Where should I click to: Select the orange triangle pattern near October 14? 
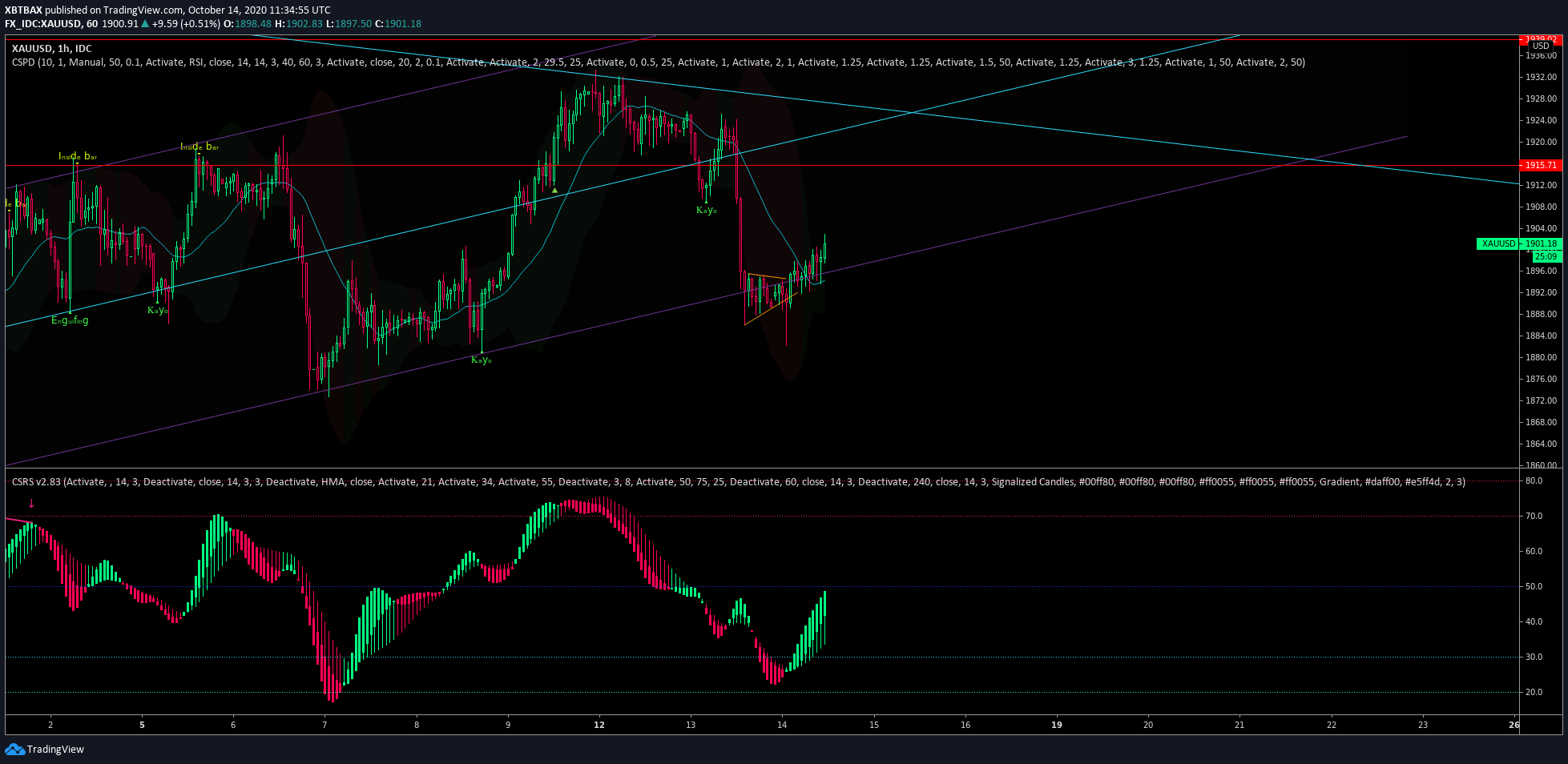[x=771, y=300]
